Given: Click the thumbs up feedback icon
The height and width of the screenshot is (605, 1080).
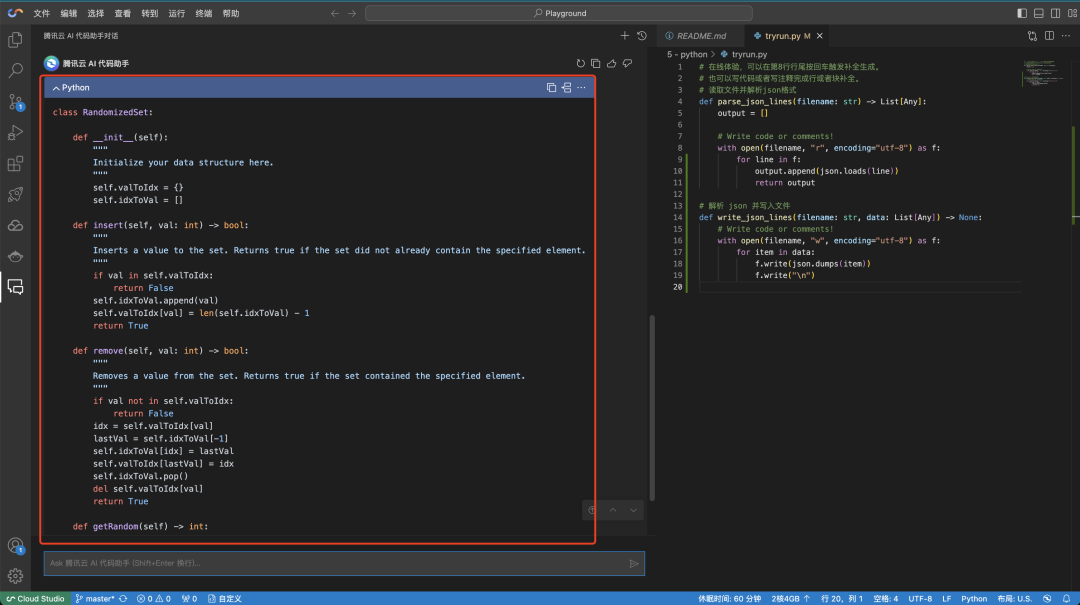Looking at the screenshot, I should (x=612, y=63).
